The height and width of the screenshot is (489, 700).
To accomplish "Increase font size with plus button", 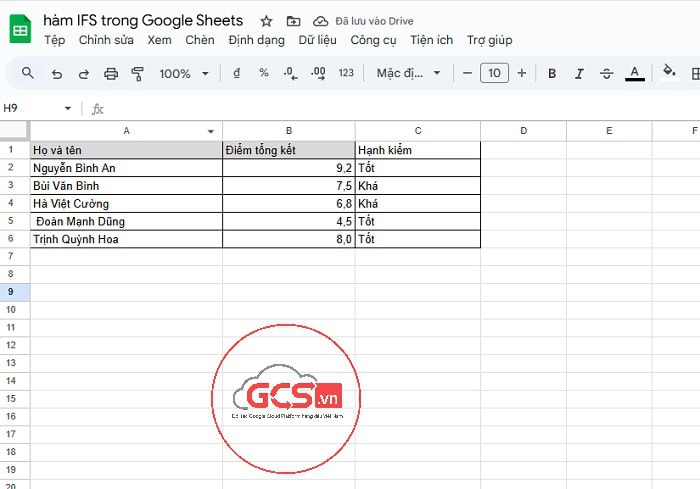I will 521,73.
